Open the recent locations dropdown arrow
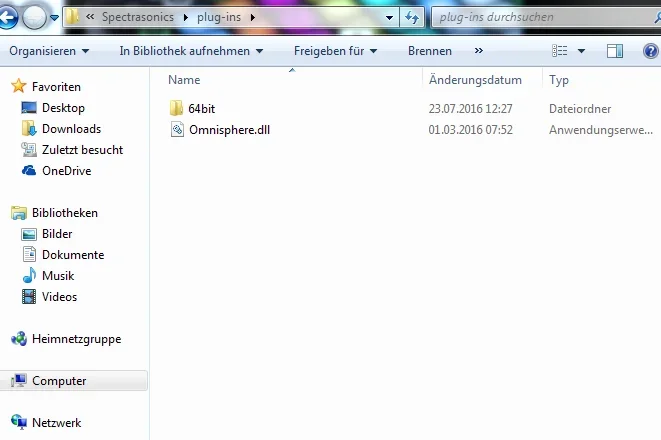 [54, 18]
